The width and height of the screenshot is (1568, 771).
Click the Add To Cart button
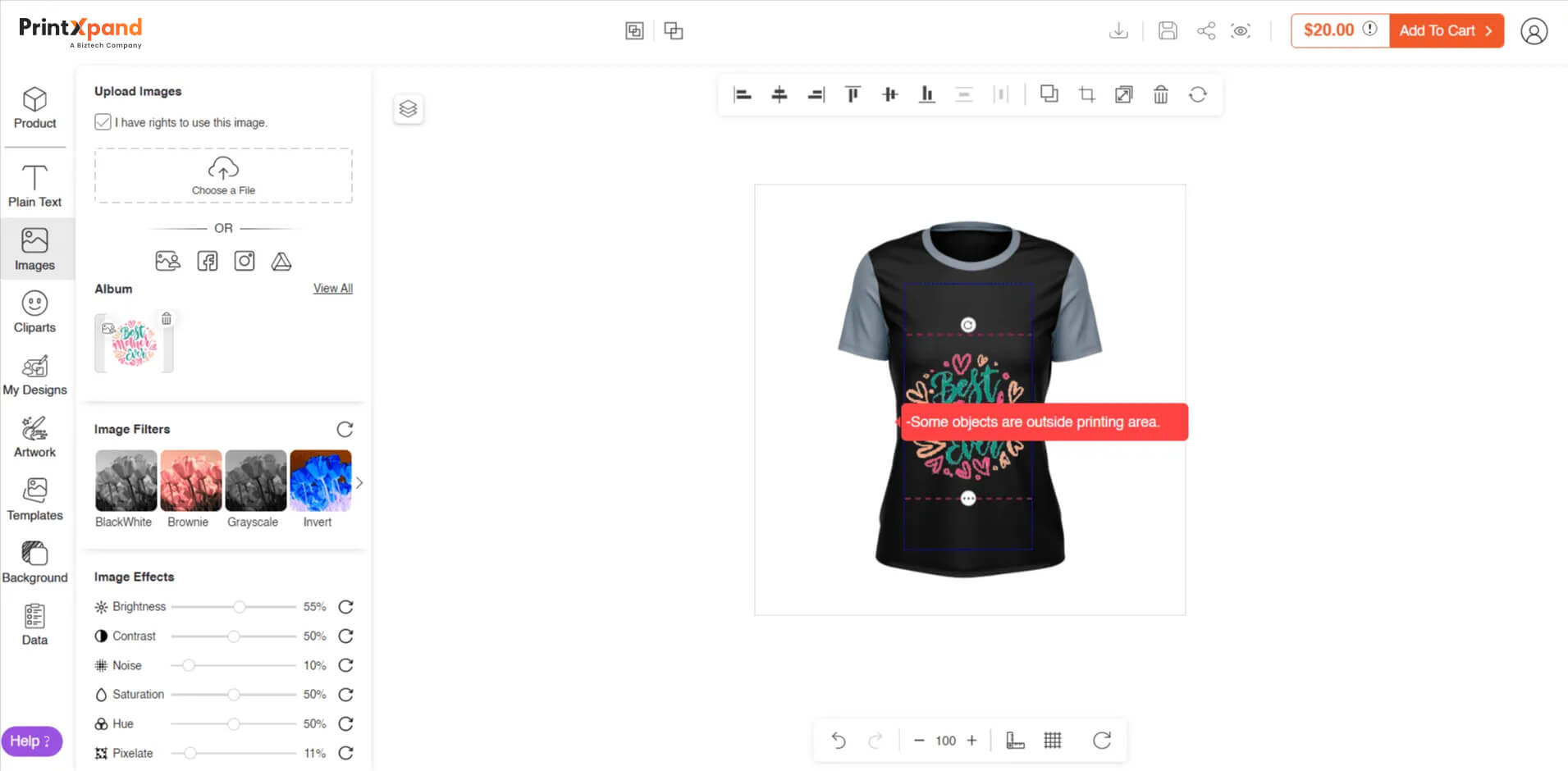[1446, 31]
